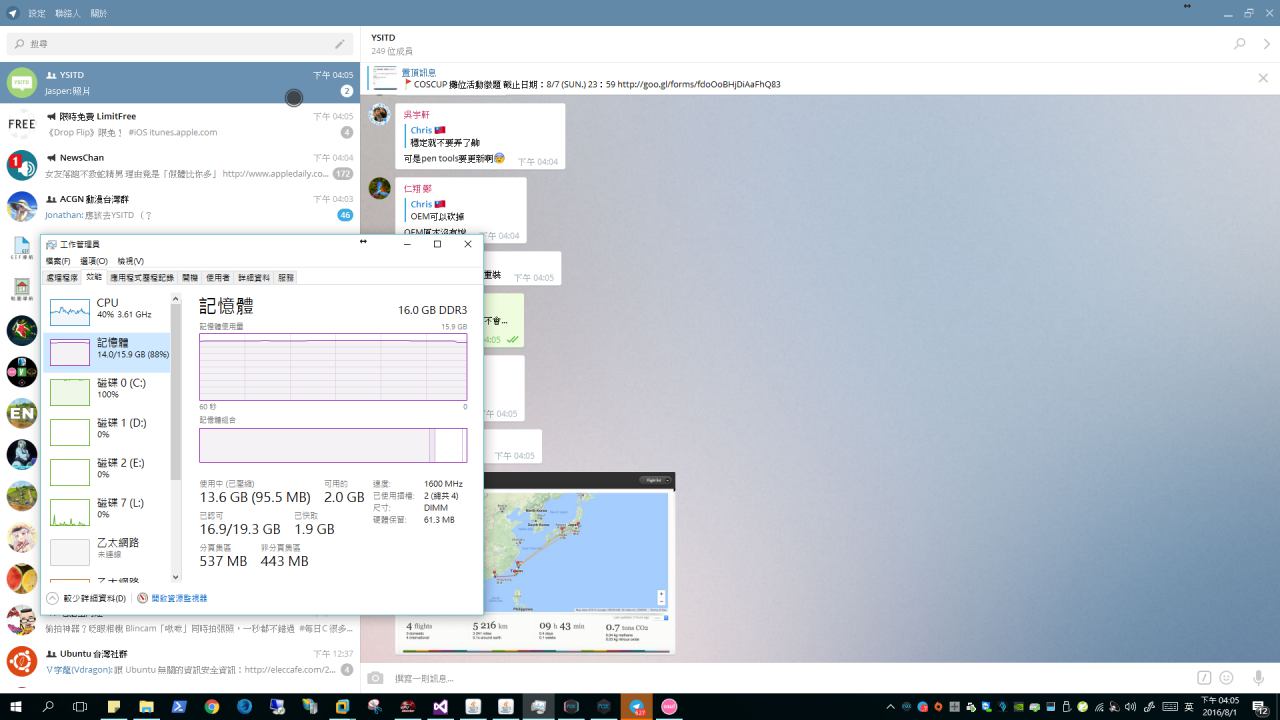Click the pencil compose icon in the search bar
Viewport: 1280px width, 720px height.
point(340,44)
